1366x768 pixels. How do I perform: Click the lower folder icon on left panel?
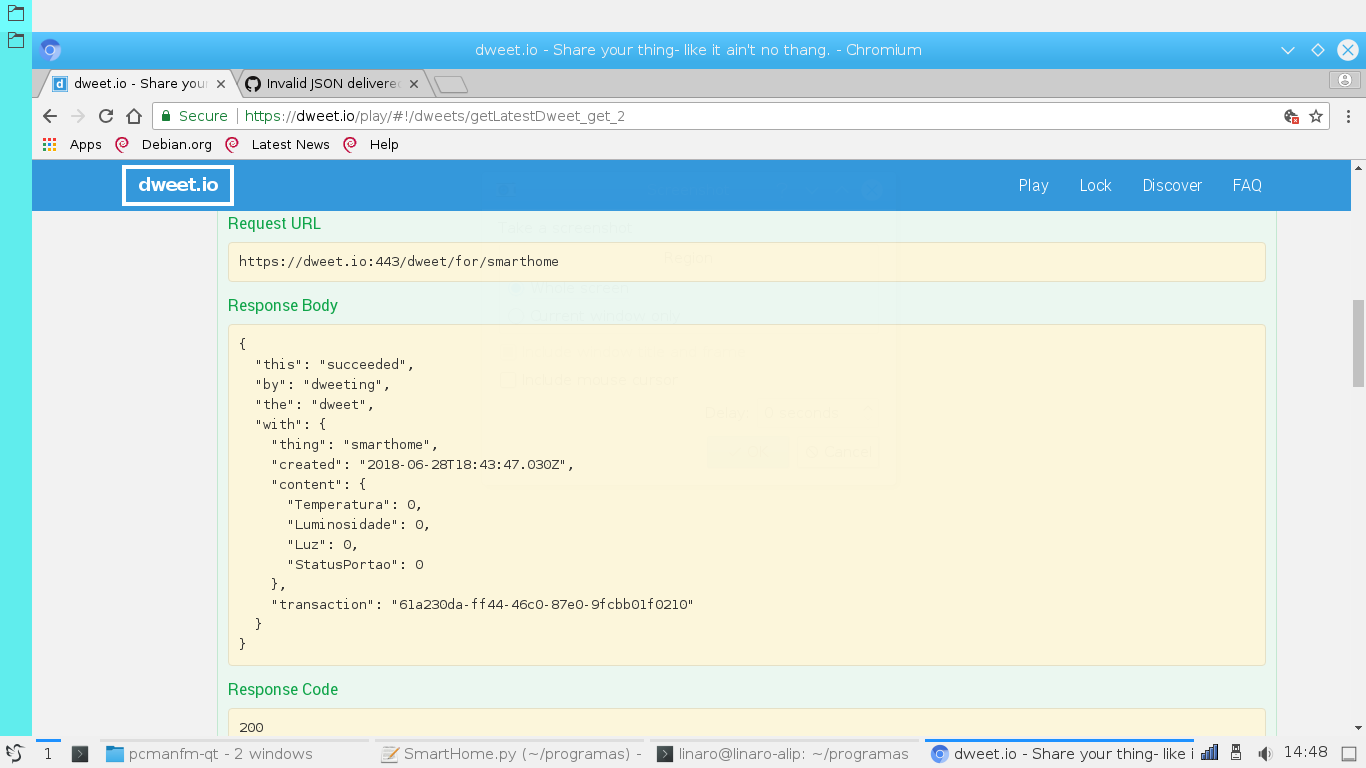coord(16,40)
